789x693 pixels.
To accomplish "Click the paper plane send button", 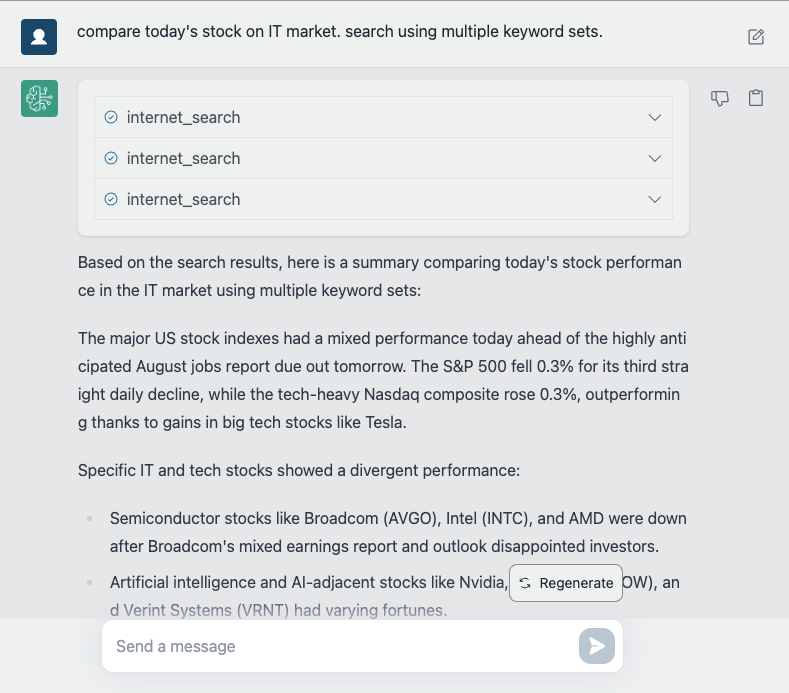I will point(597,646).
